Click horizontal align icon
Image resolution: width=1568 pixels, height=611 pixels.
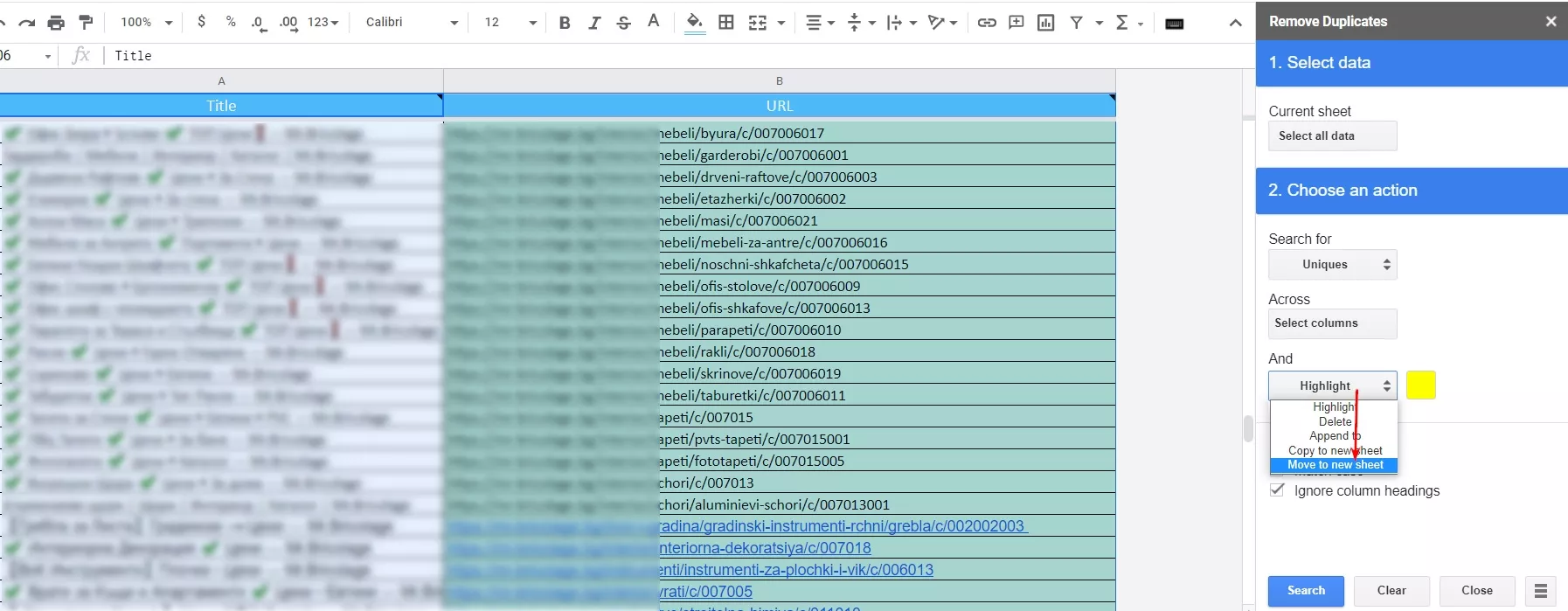tap(814, 23)
